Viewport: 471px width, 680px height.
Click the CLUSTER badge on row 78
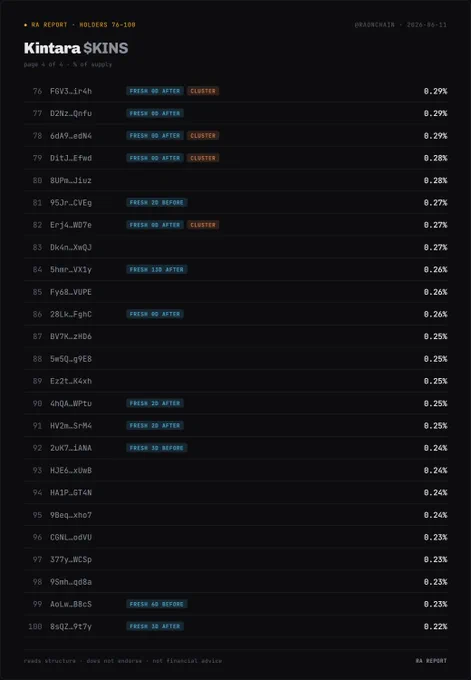203,136
